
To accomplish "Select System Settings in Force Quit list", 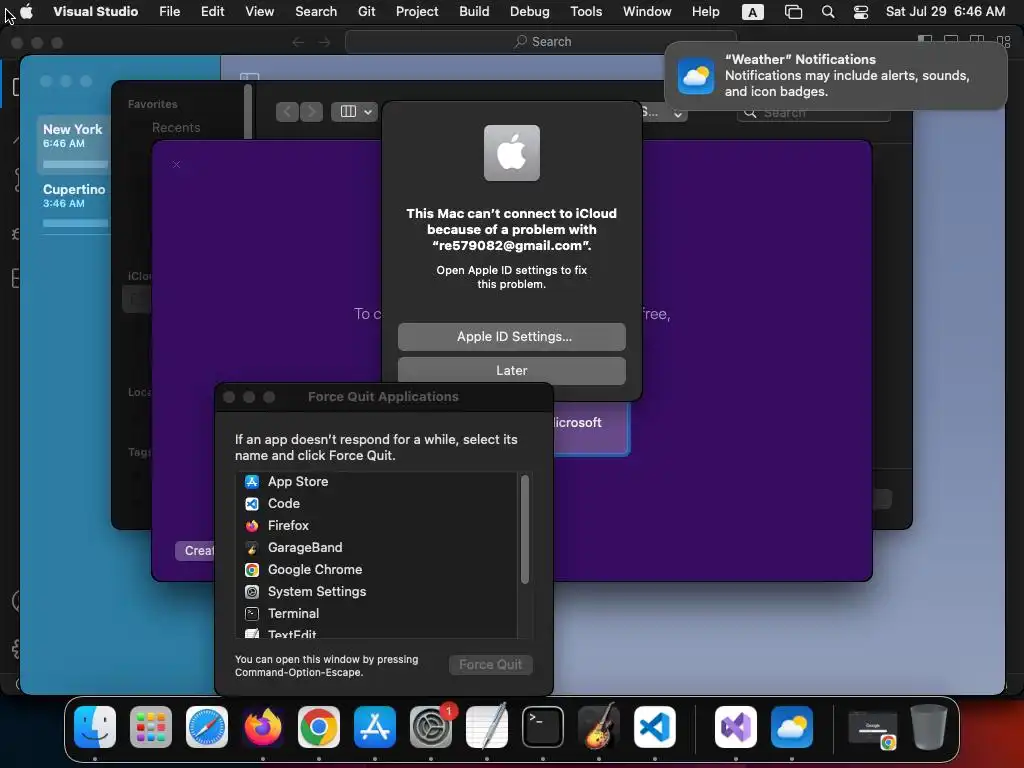I will coord(377,592).
